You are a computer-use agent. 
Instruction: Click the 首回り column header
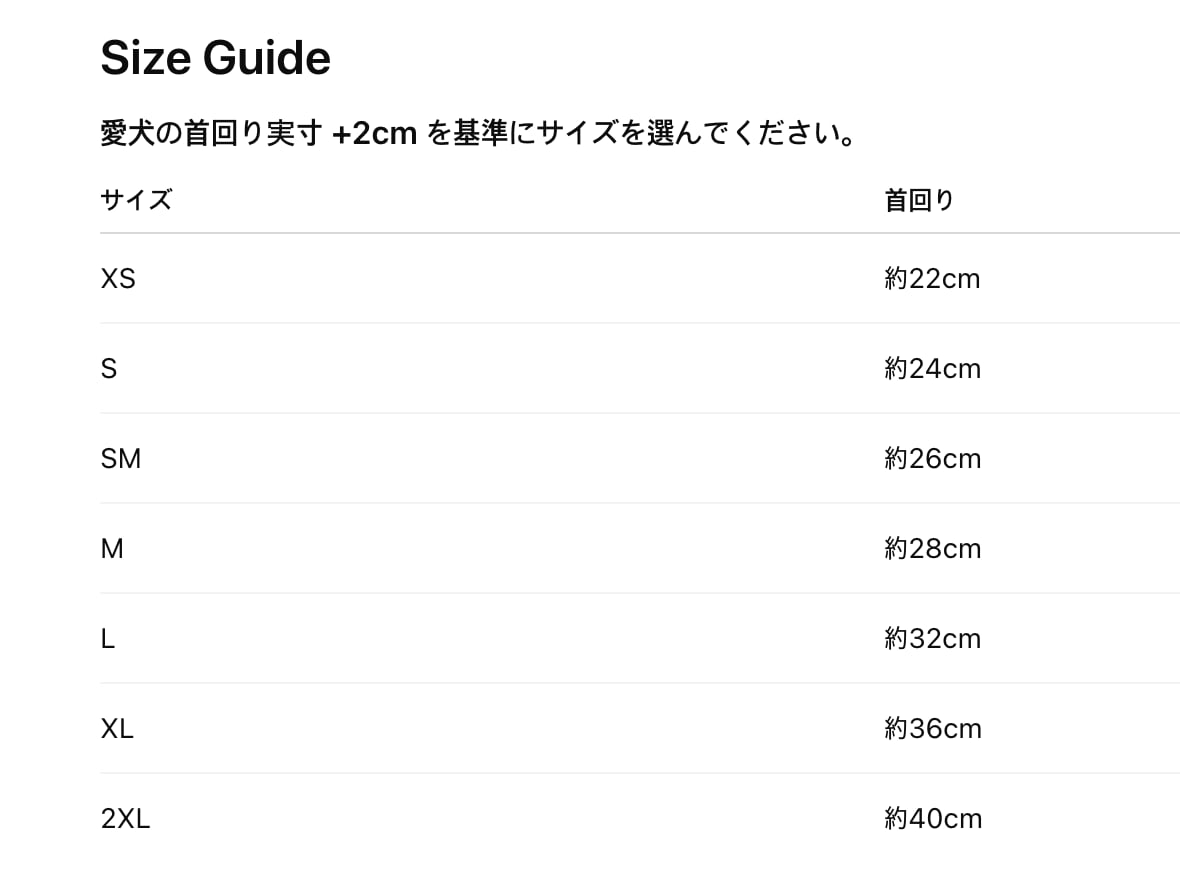click(919, 200)
